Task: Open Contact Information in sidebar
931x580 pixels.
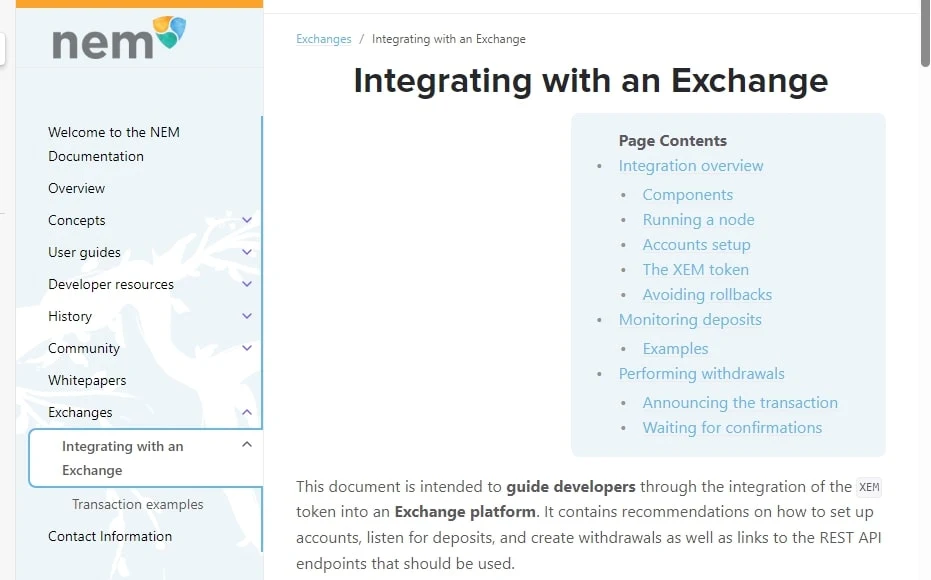Action: 110,536
